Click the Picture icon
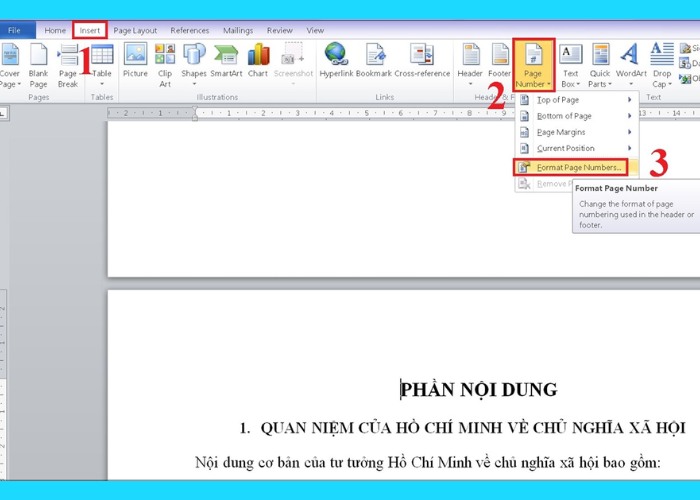The width and height of the screenshot is (700, 500). click(x=135, y=60)
